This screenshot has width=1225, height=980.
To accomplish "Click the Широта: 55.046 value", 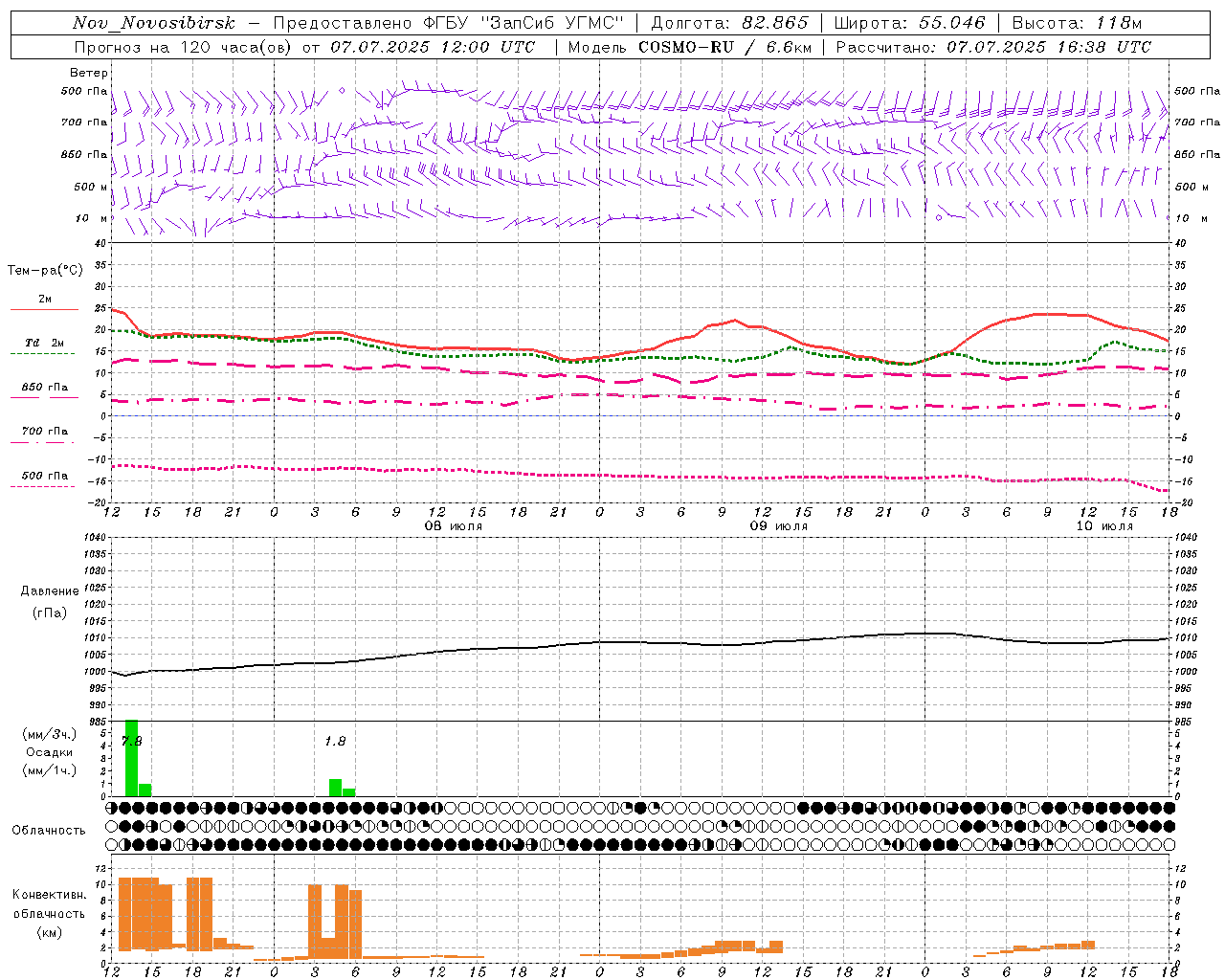I will [x=910, y=23].
